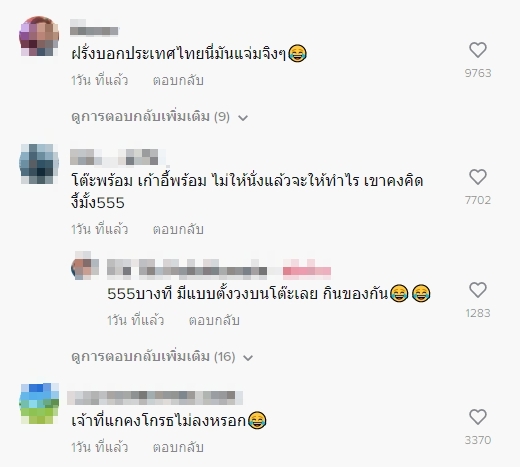Reply to the ฝรั่งบอกประเทศไทย comment

[x=178, y=81]
